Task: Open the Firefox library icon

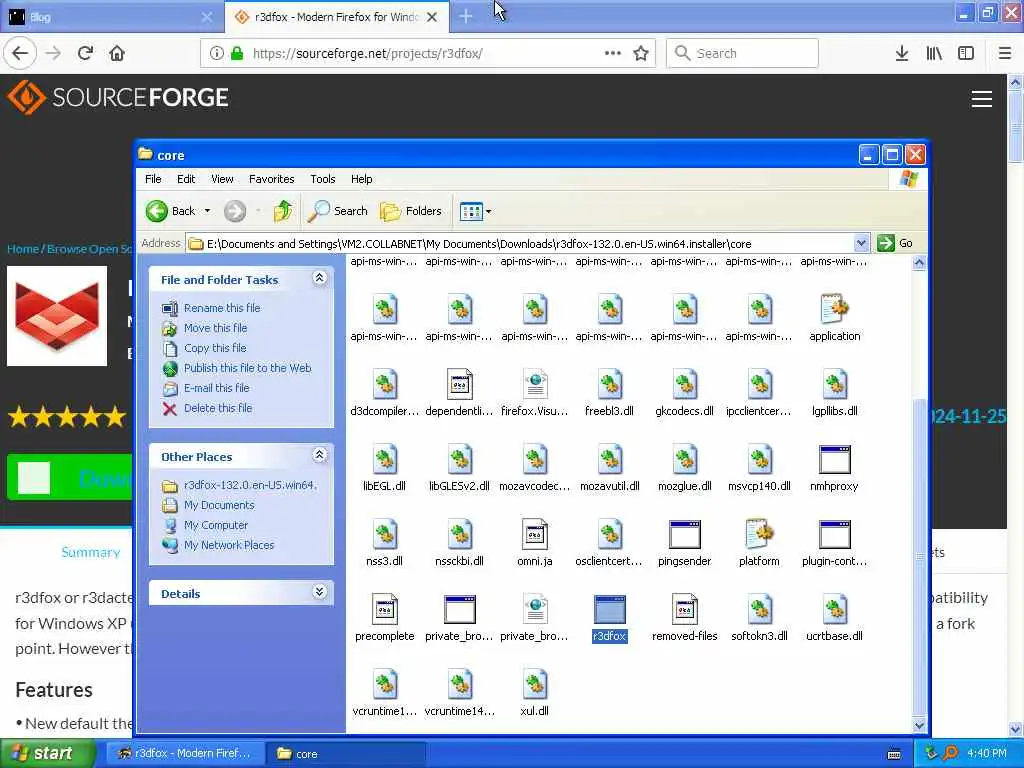Action: tap(934, 53)
